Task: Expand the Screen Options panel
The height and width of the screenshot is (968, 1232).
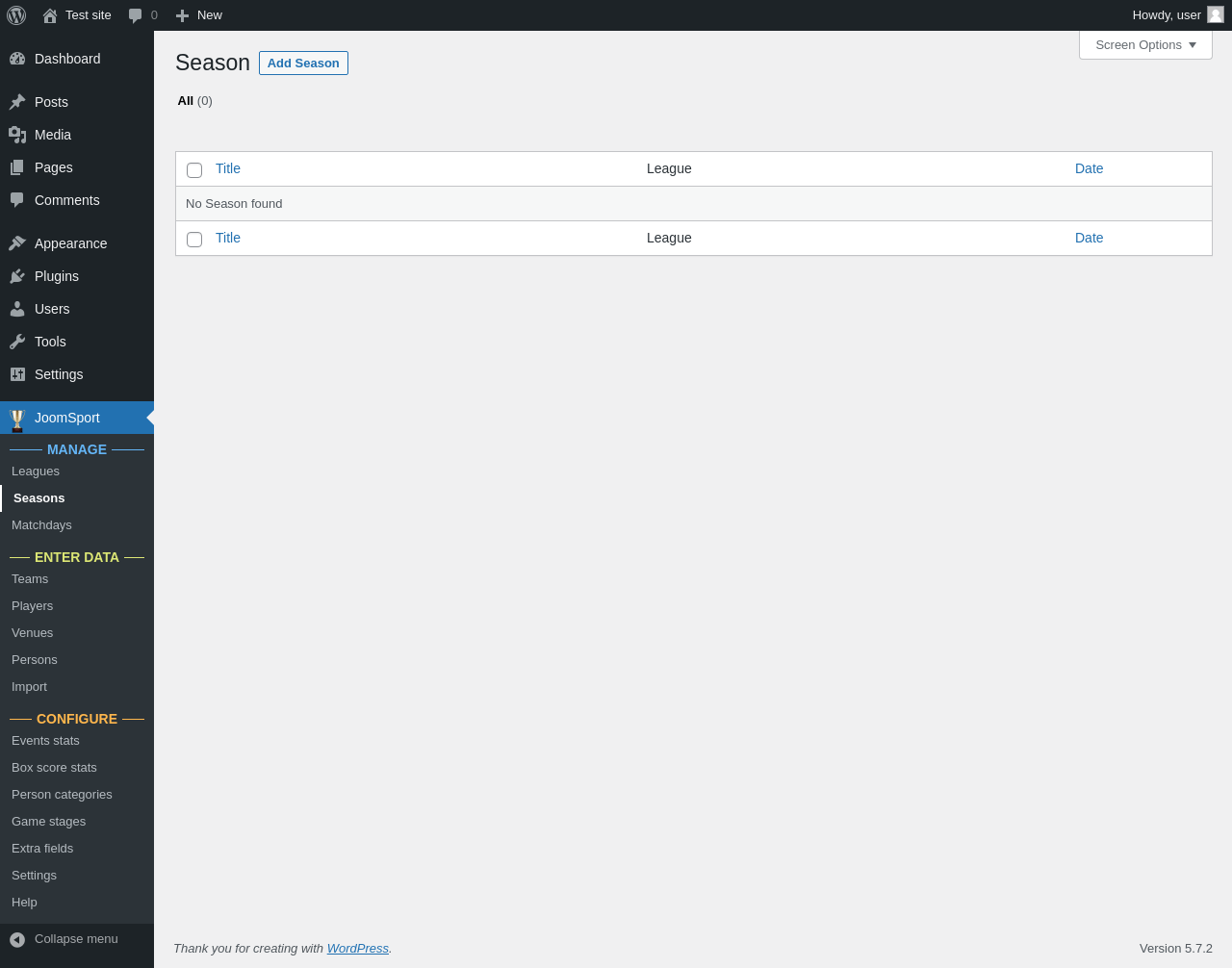Action: point(1145,45)
